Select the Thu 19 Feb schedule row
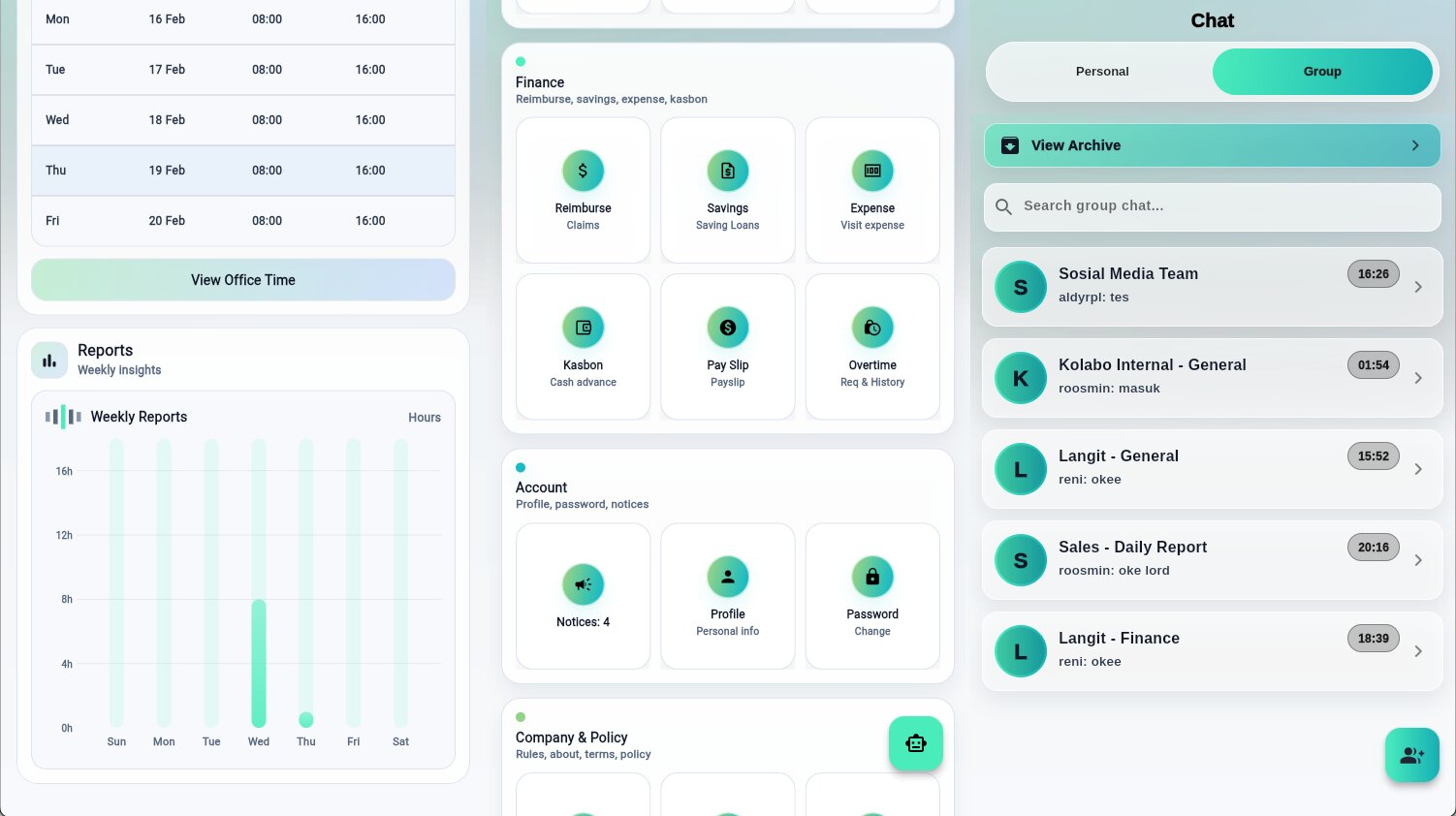Image resolution: width=1456 pixels, height=816 pixels. [243, 171]
